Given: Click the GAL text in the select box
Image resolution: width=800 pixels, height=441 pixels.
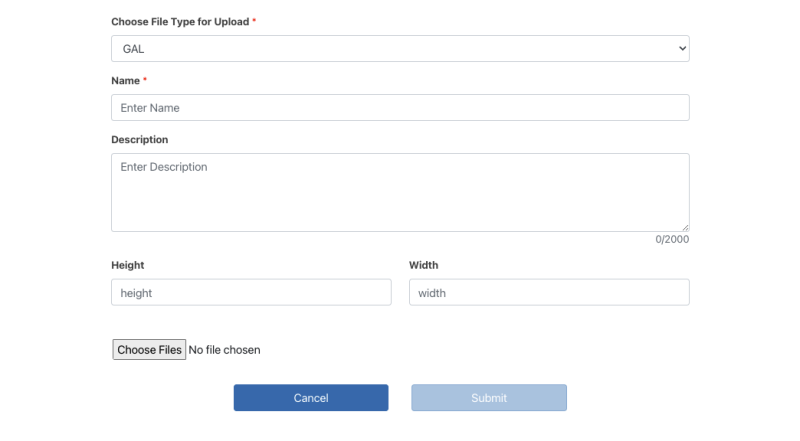Looking at the screenshot, I should [135, 48].
